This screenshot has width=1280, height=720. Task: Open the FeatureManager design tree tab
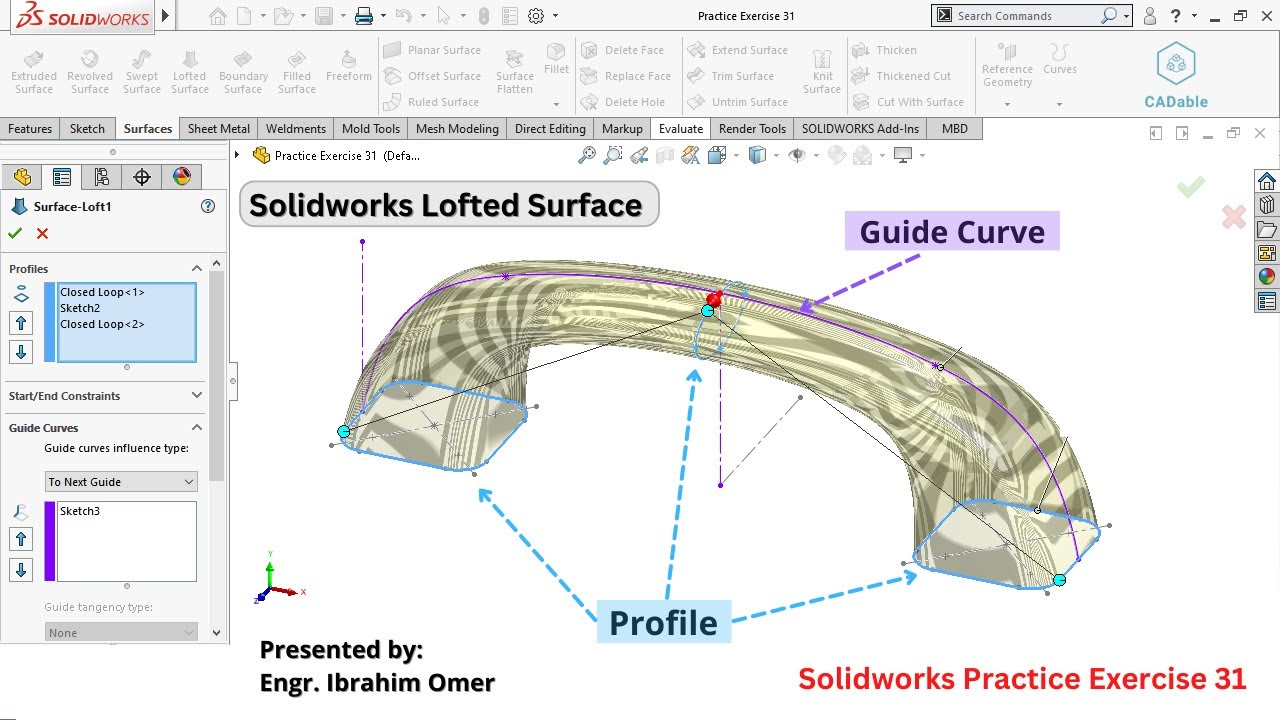(22, 177)
